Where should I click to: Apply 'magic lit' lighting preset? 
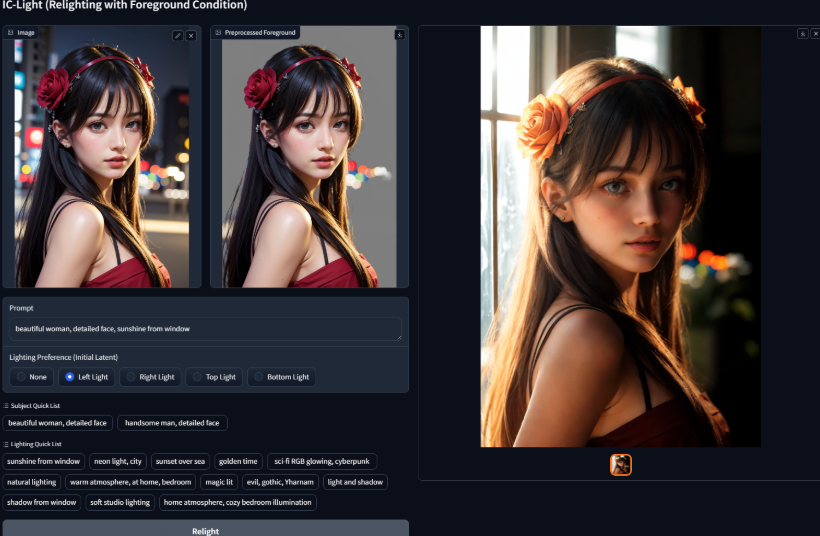pos(219,482)
